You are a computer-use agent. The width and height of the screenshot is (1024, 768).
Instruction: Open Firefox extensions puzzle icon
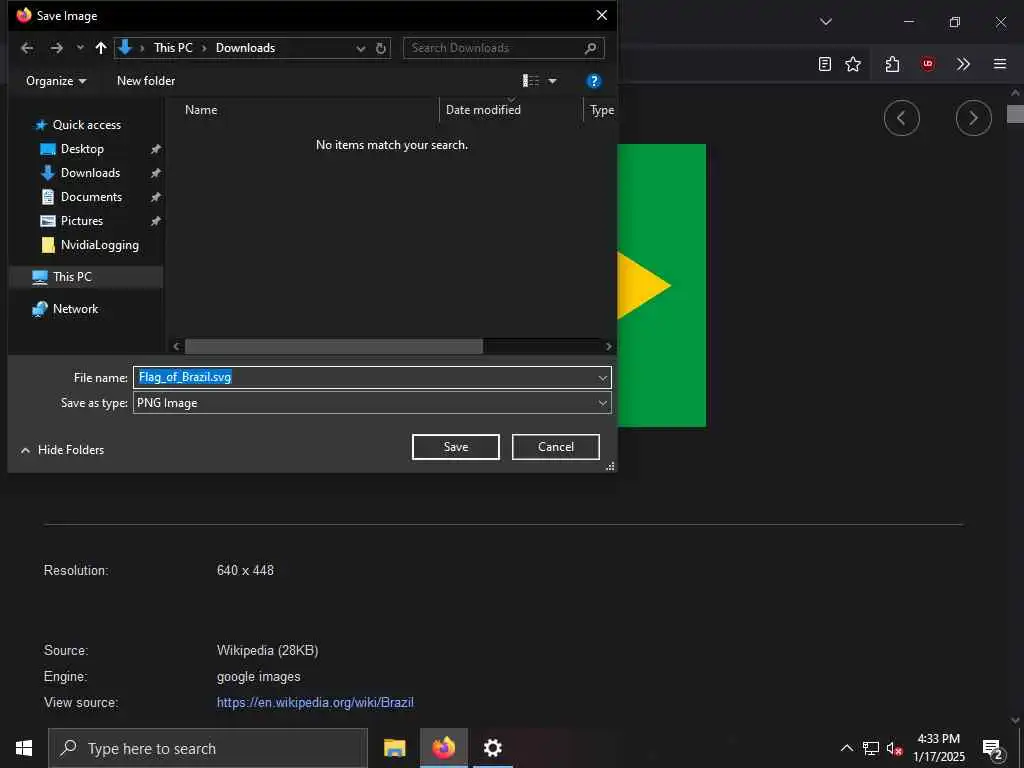[x=892, y=64]
